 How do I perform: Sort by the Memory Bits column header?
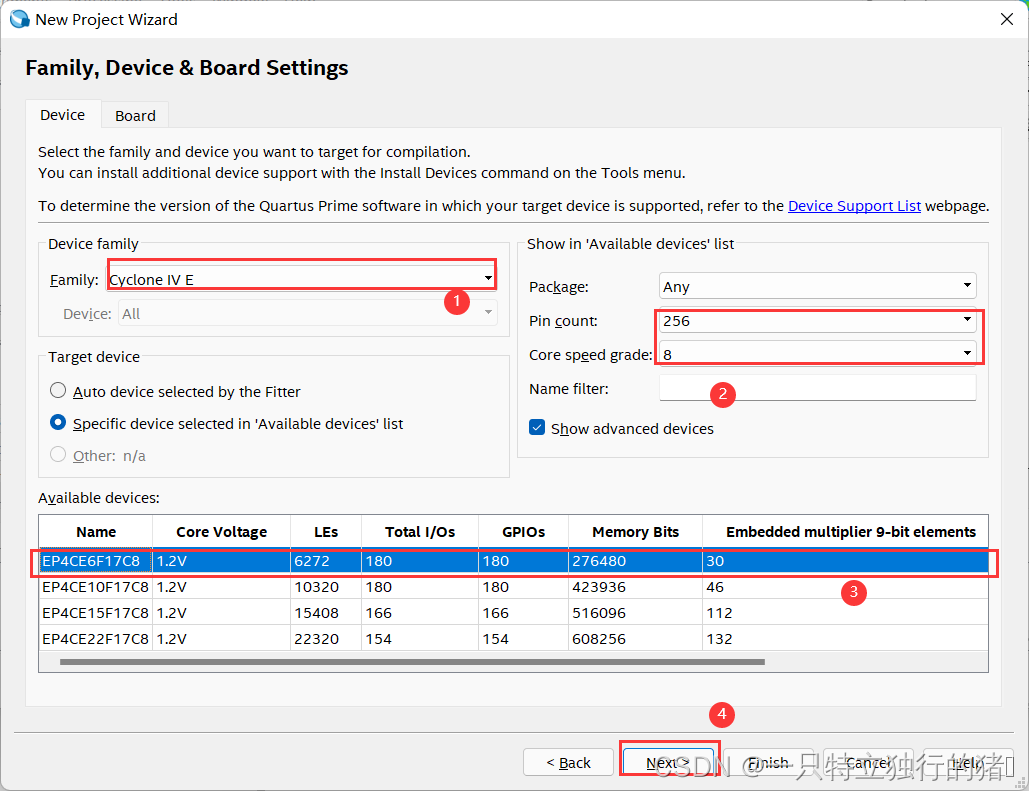(x=635, y=532)
